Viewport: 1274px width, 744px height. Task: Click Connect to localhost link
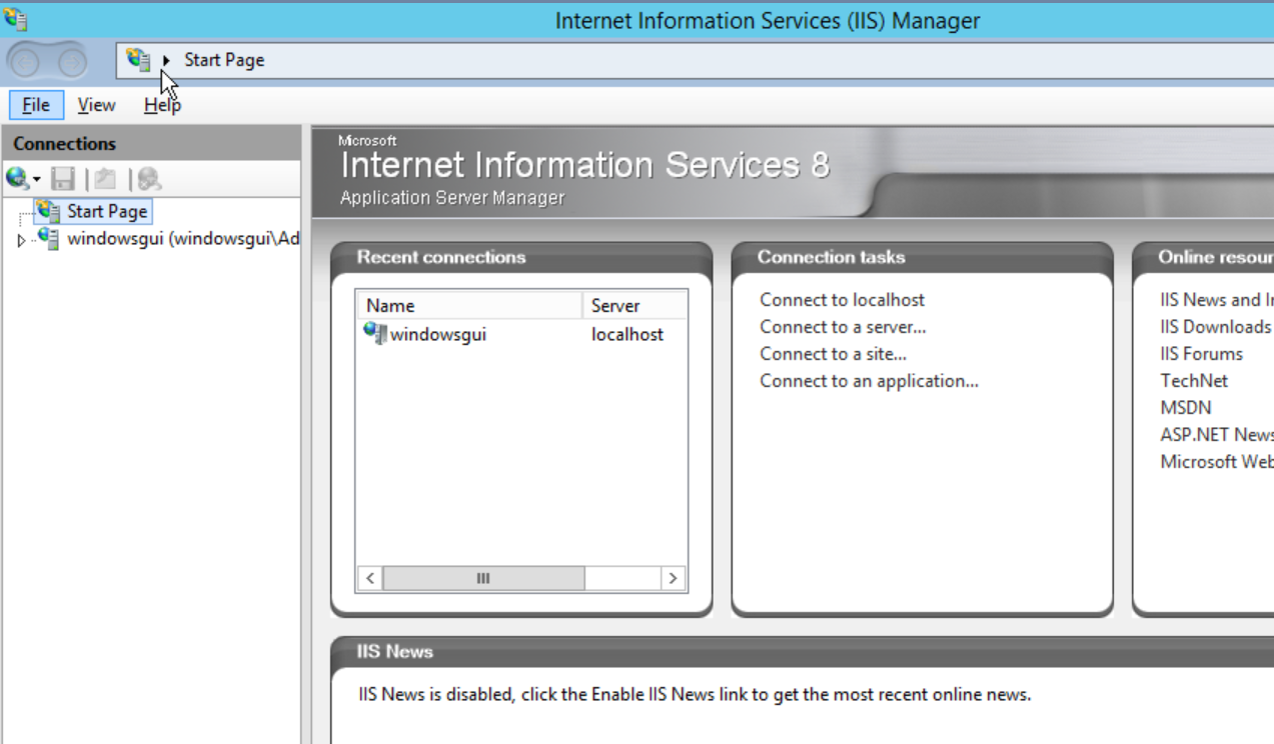click(x=842, y=300)
